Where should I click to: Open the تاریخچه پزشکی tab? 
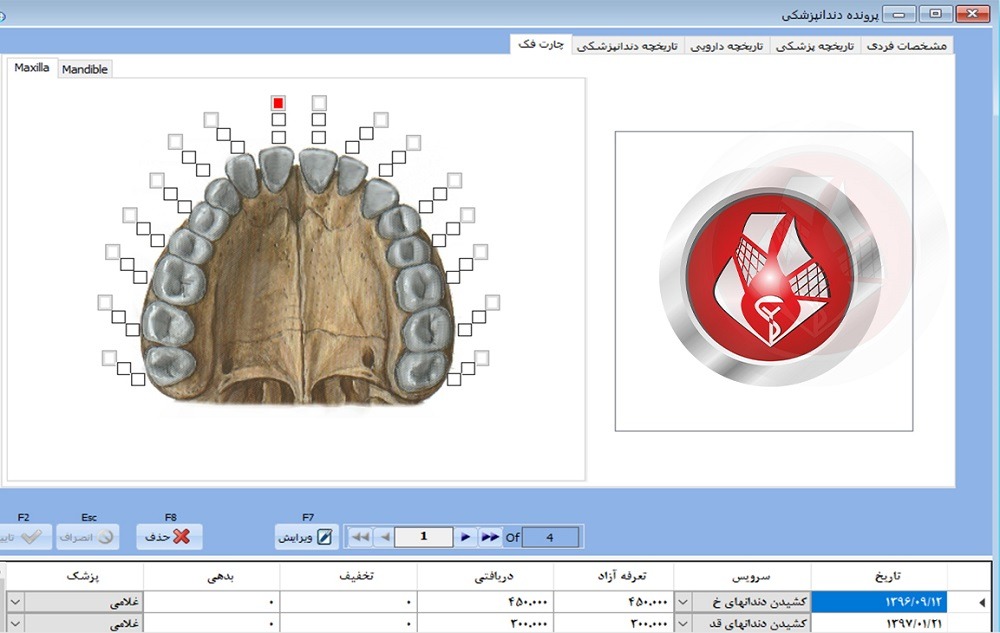point(815,46)
